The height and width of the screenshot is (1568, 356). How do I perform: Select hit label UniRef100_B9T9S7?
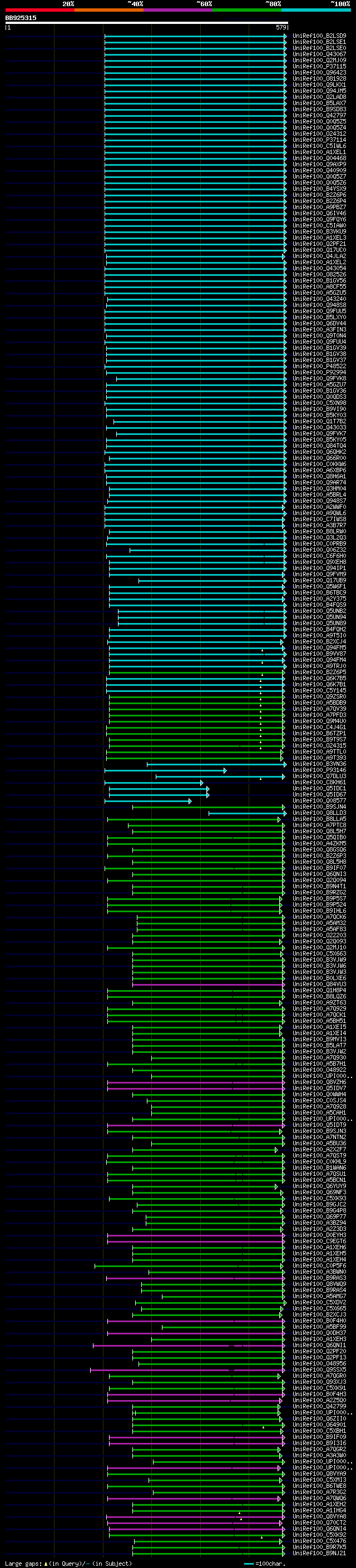pos(319,739)
